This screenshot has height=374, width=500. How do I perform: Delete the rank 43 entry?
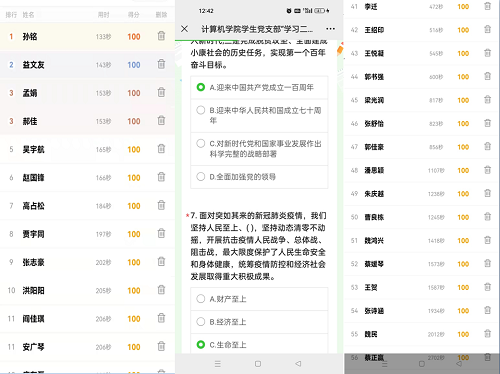pos(487,53)
